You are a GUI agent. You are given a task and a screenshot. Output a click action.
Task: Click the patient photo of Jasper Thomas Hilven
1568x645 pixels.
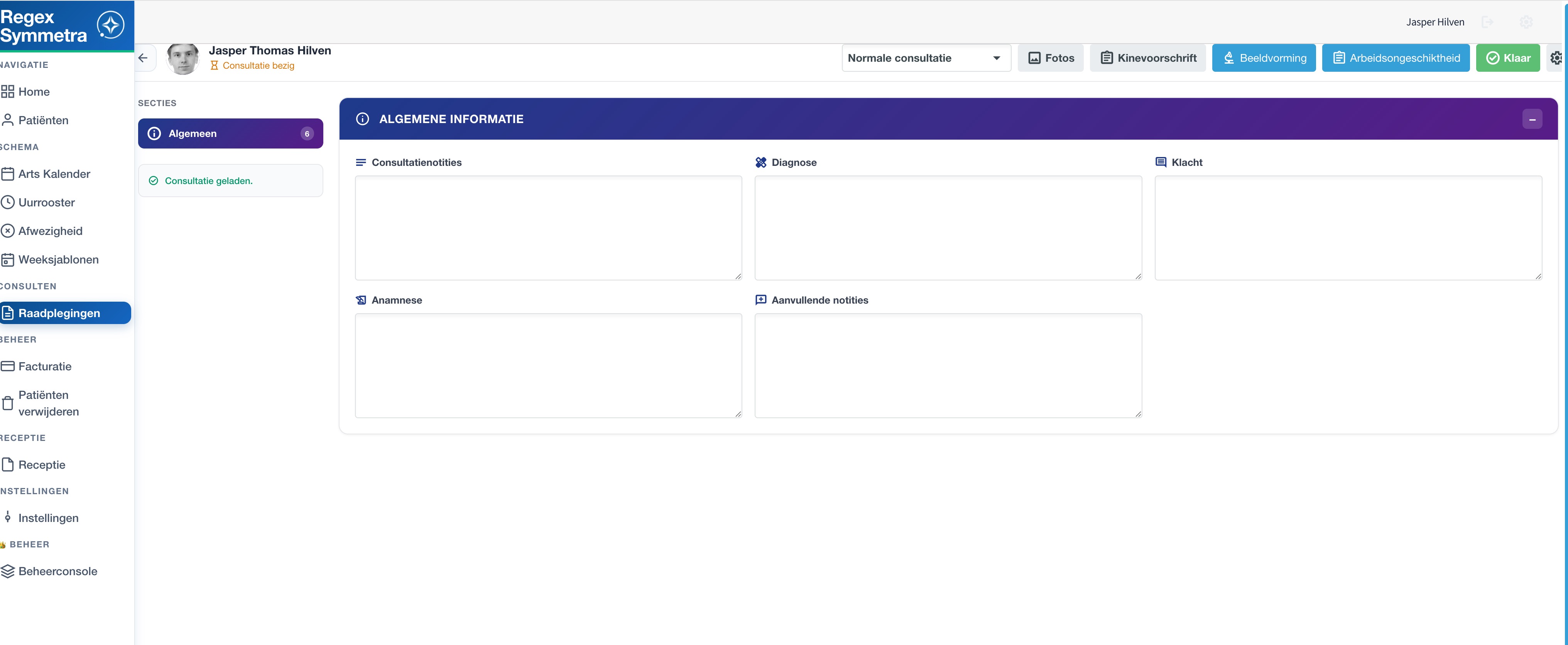coord(182,58)
